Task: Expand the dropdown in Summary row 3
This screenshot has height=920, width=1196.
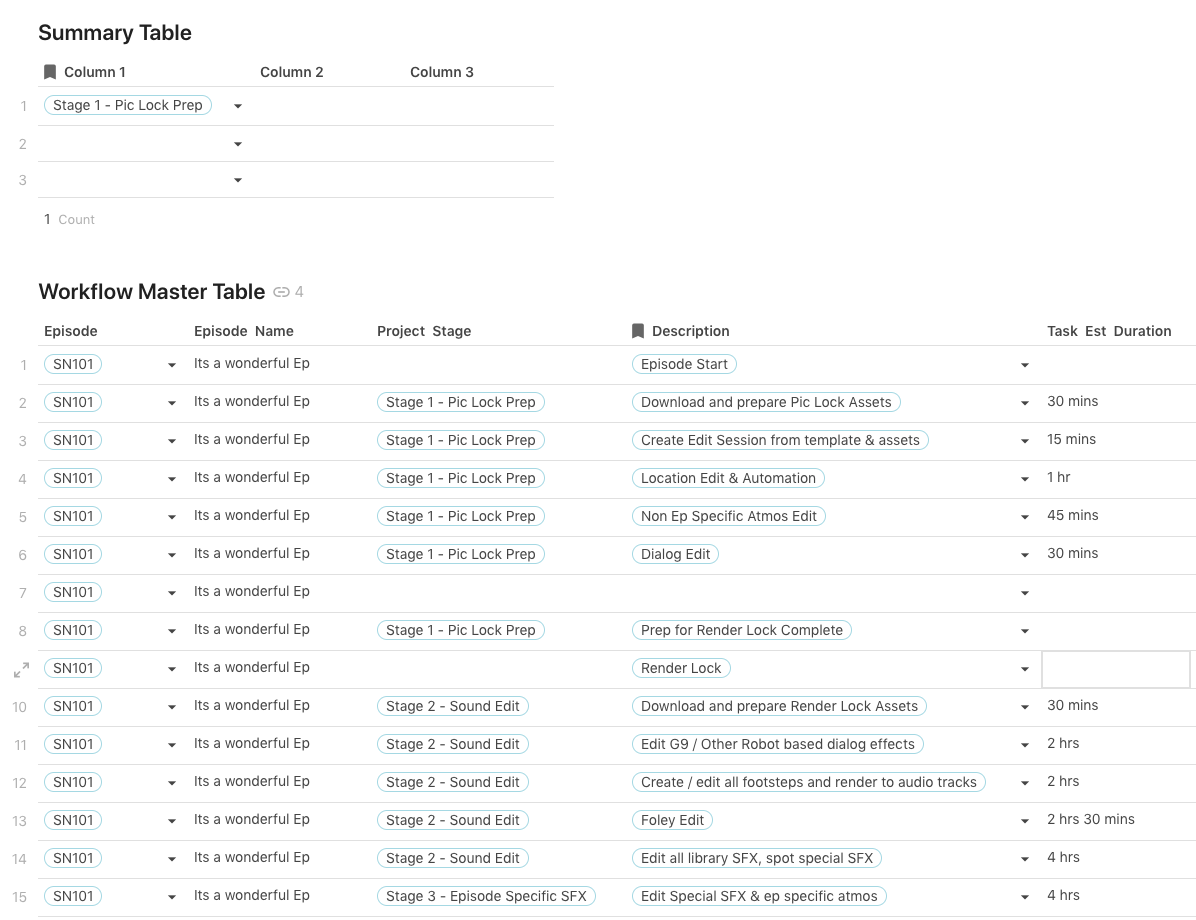Action: coord(238,180)
